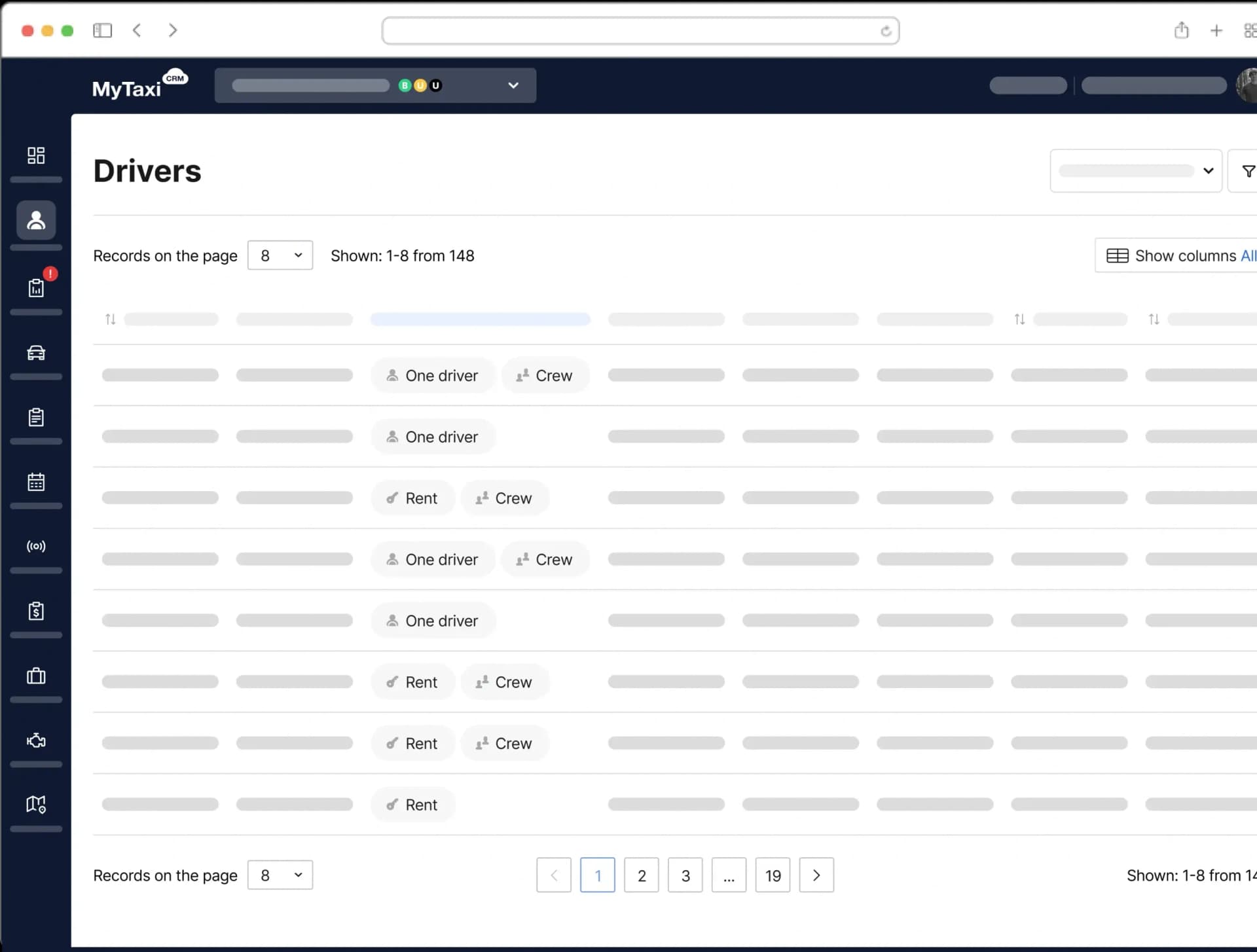Click the filter funnel icon
Image resolution: width=1257 pixels, height=952 pixels.
1248,171
